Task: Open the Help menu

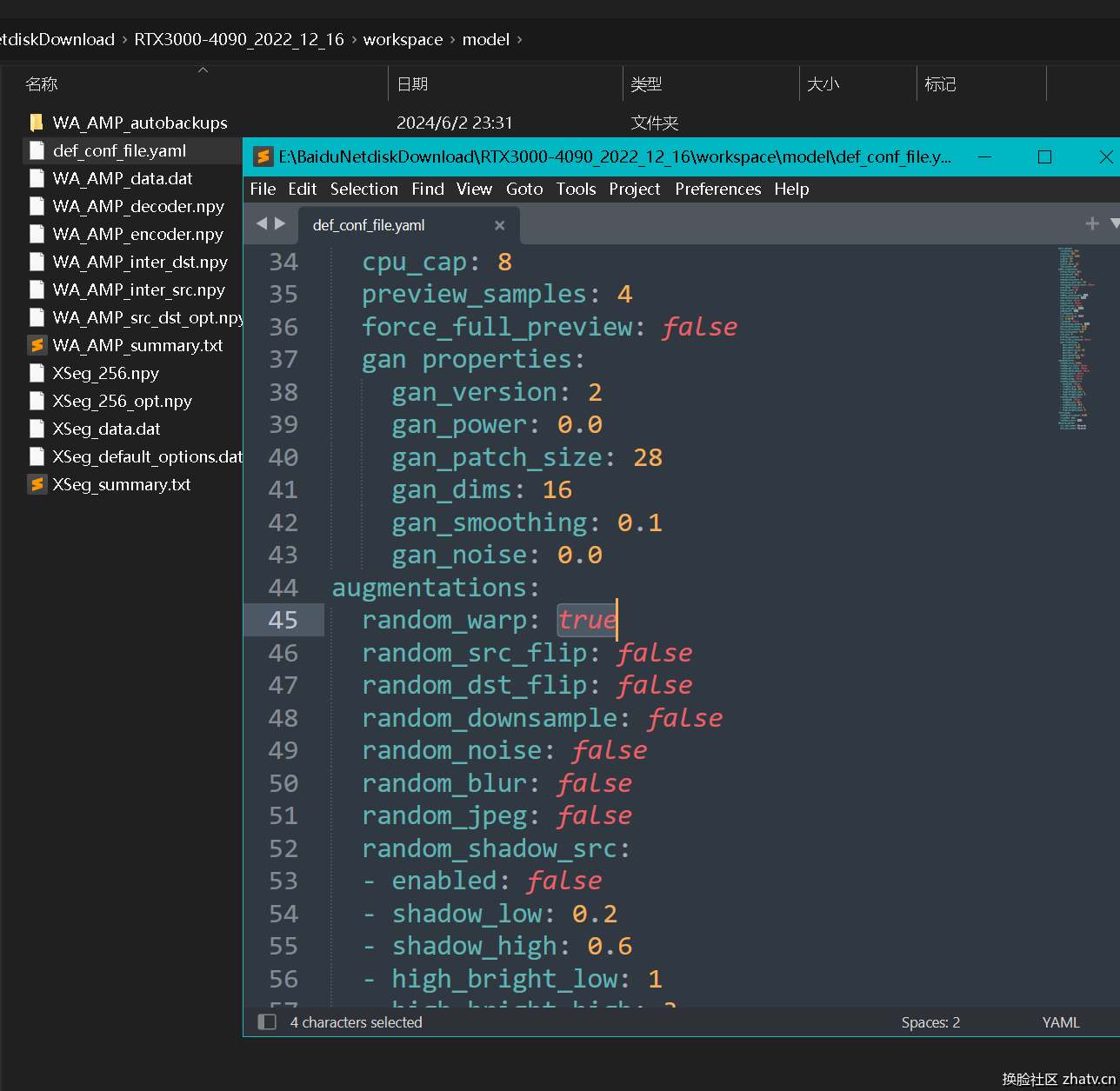Action: (x=791, y=189)
